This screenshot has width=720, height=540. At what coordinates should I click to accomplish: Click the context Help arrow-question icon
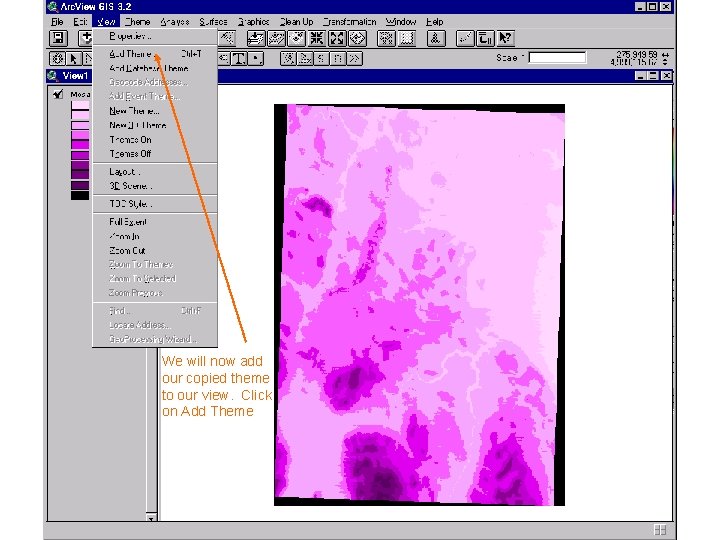[x=505, y=38]
